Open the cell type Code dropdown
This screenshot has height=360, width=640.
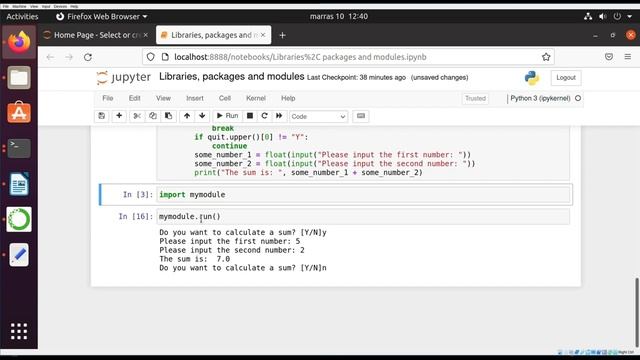pyautogui.click(x=318, y=117)
